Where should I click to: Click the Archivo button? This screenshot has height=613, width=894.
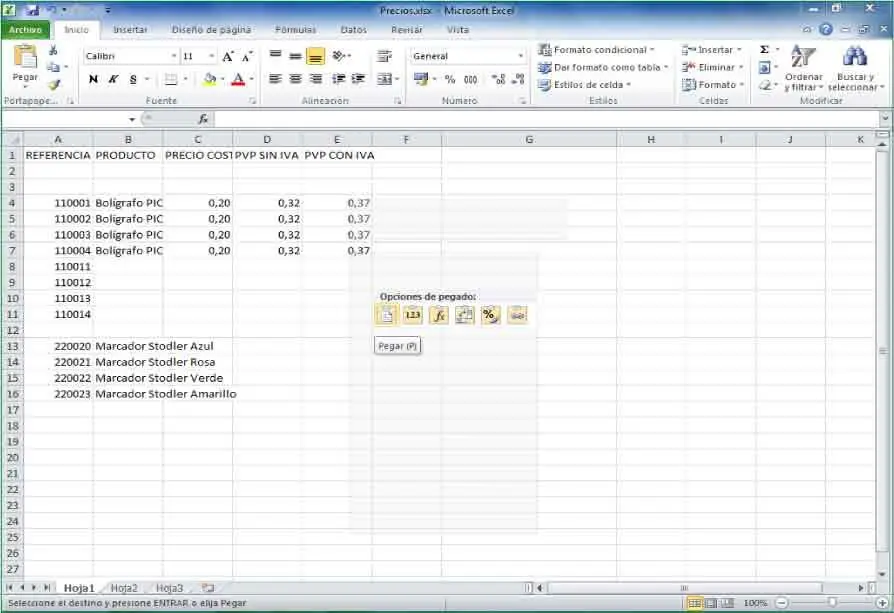pos(26,30)
